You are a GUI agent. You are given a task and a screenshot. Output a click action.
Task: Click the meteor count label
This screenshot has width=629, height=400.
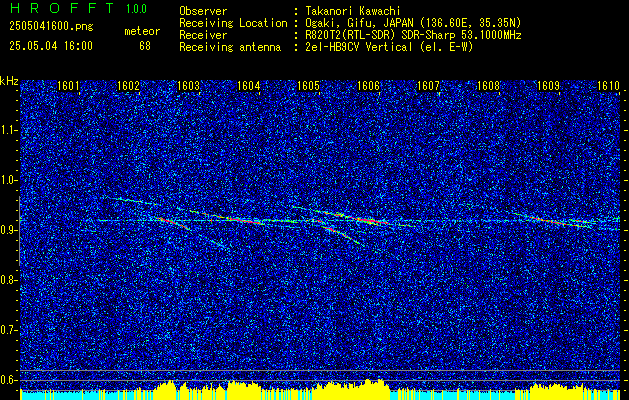[142, 31]
